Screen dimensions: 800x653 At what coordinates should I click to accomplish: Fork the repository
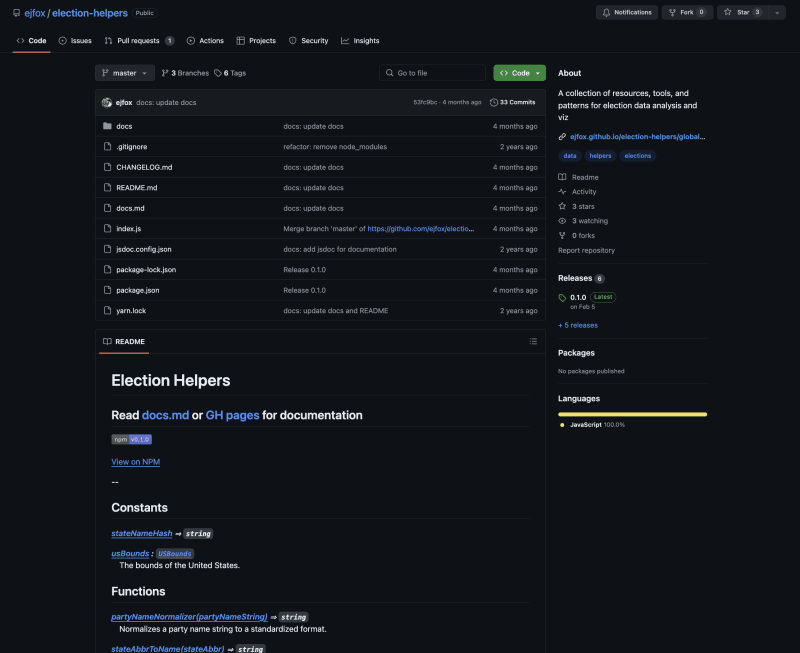(687, 12)
